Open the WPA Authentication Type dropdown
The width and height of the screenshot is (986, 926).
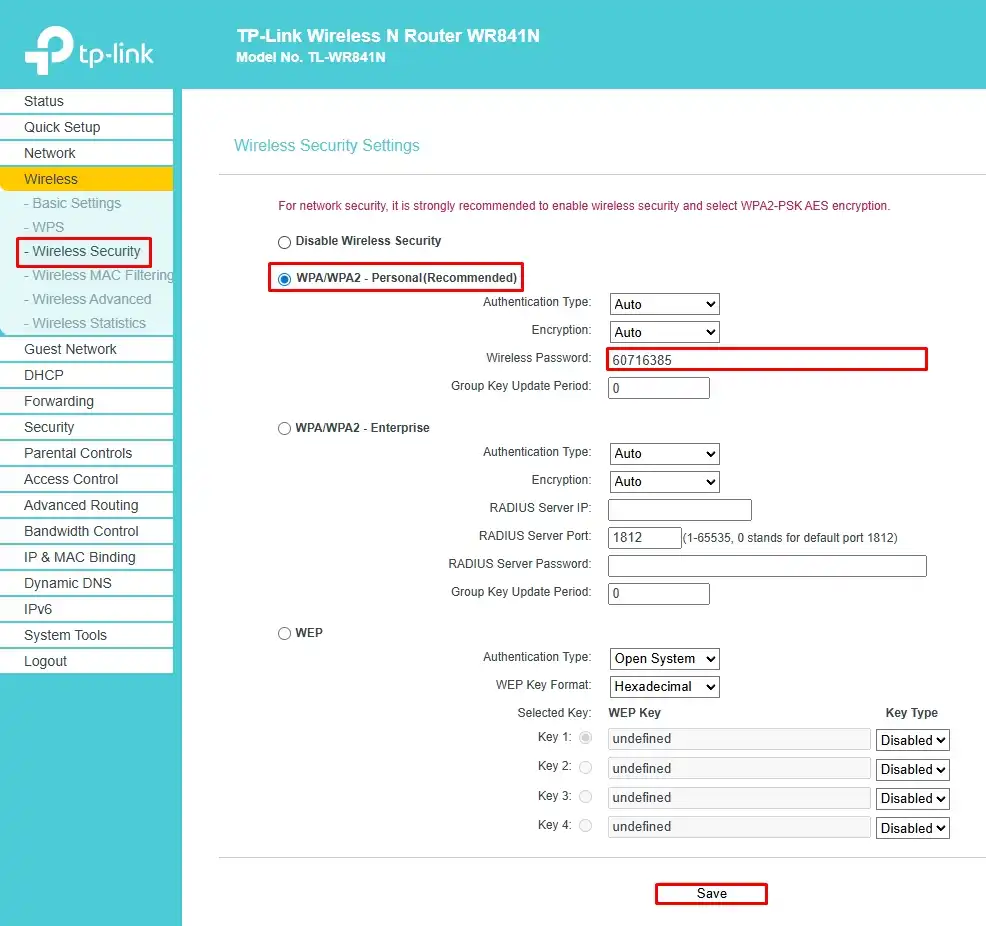coord(663,304)
